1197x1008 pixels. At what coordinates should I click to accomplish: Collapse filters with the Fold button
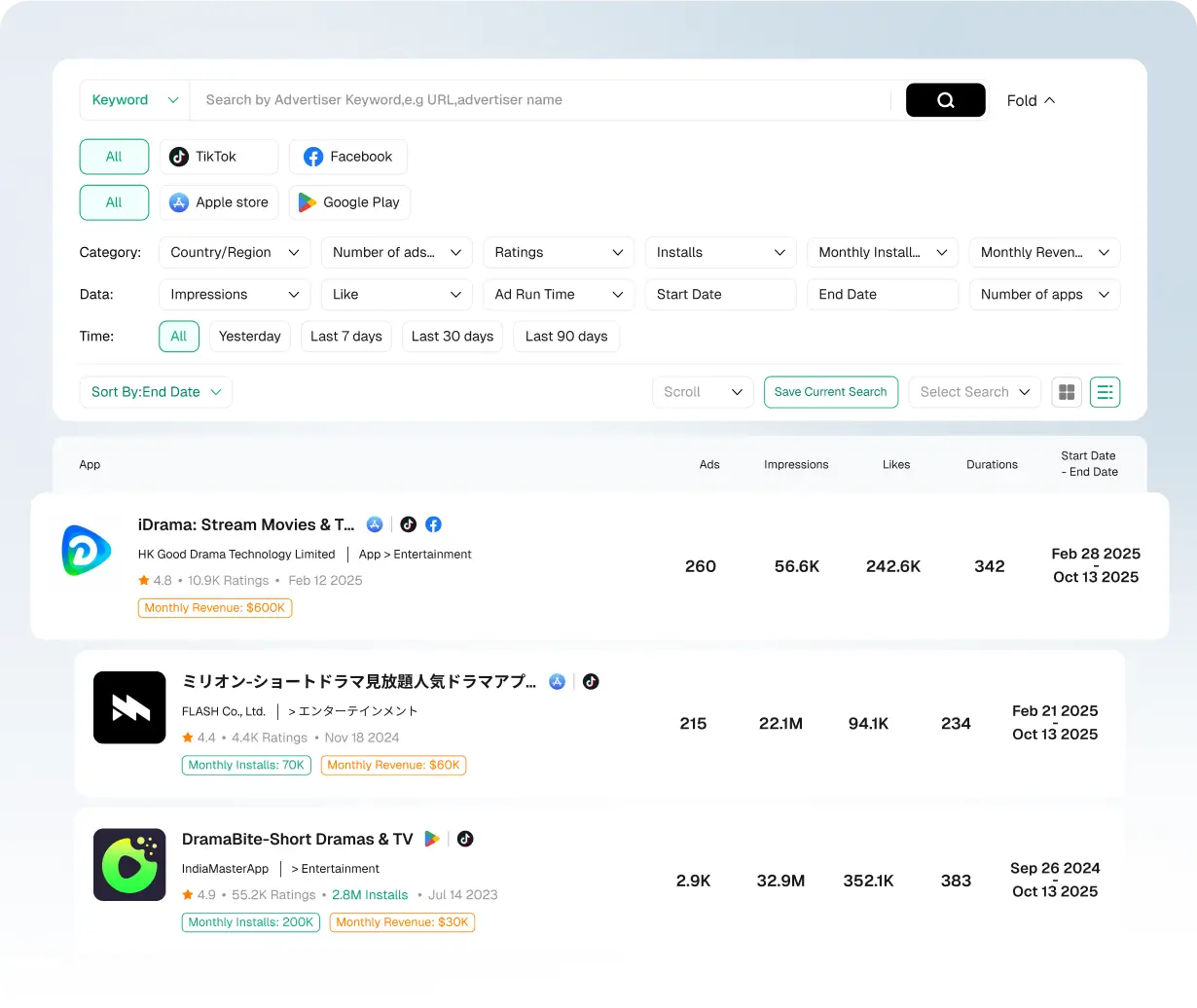pyautogui.click(x=1031, y=100)
